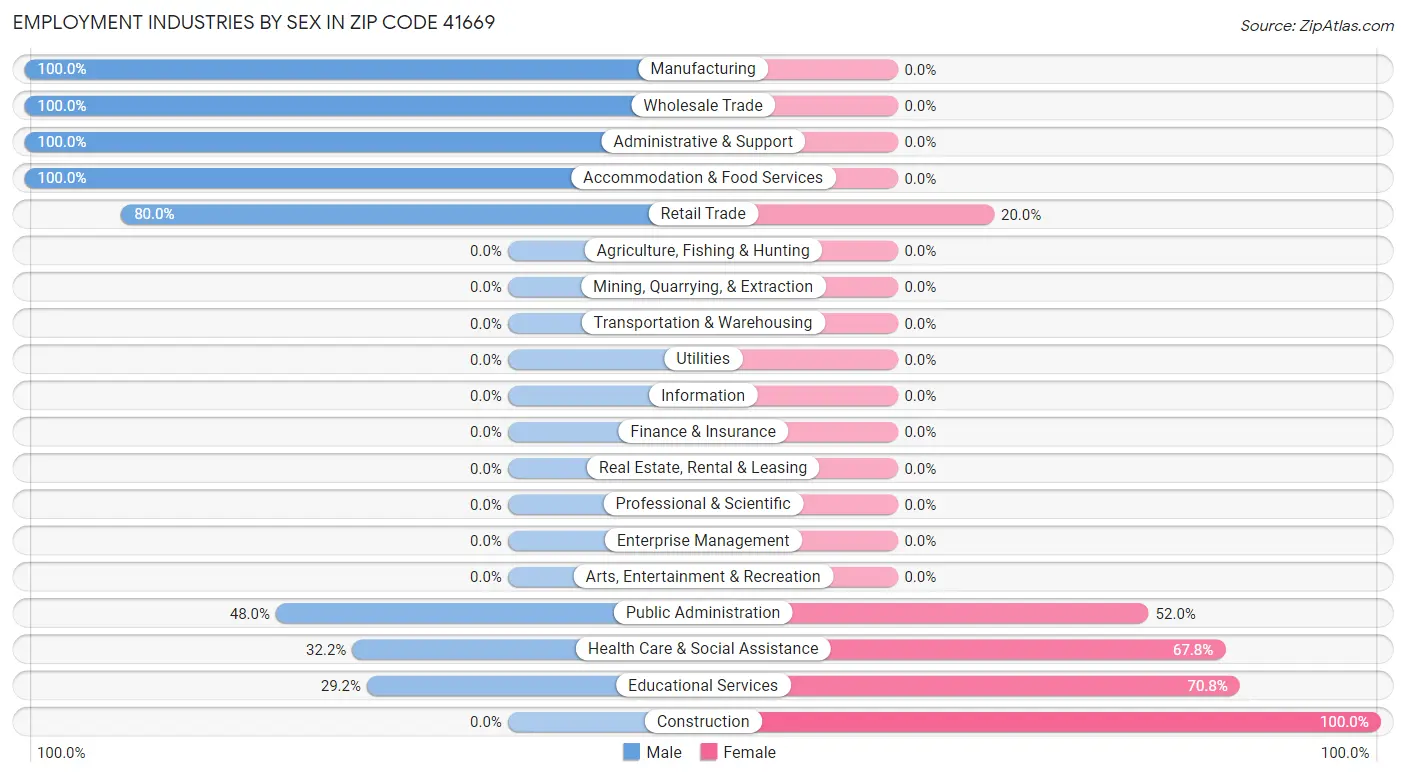Click the Male legend color swatch

point(632,752)
